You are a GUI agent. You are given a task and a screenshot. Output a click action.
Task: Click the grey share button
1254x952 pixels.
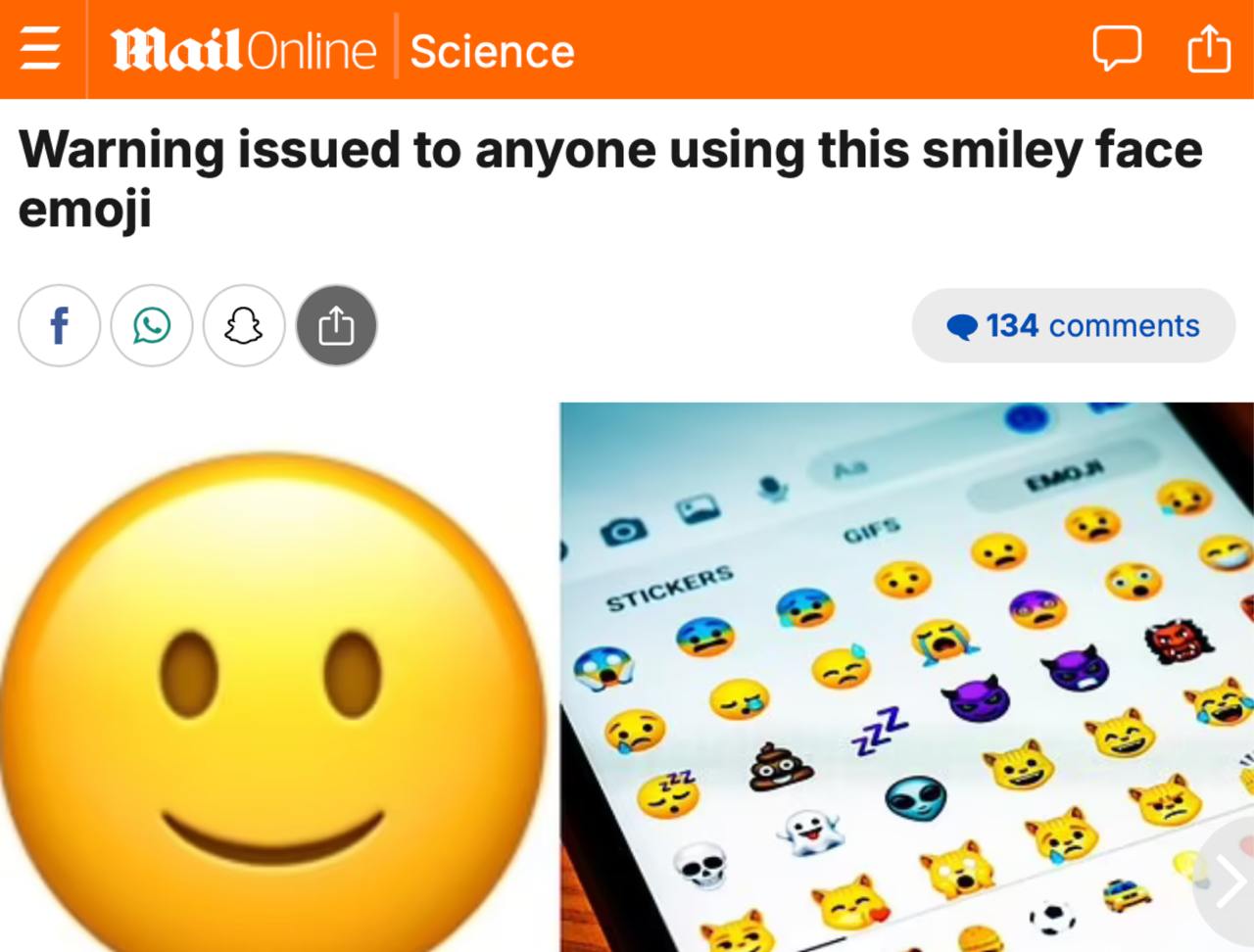336,325
